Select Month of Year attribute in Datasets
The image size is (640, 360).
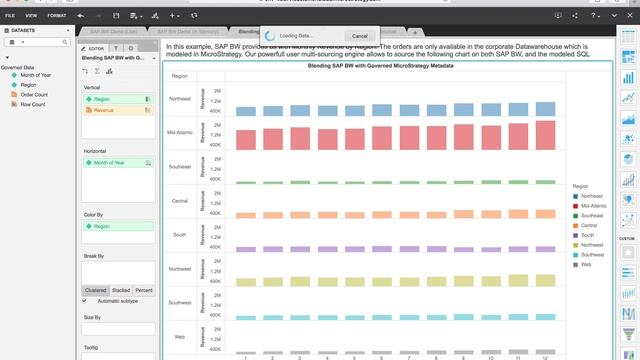click(x=36, y=75)
